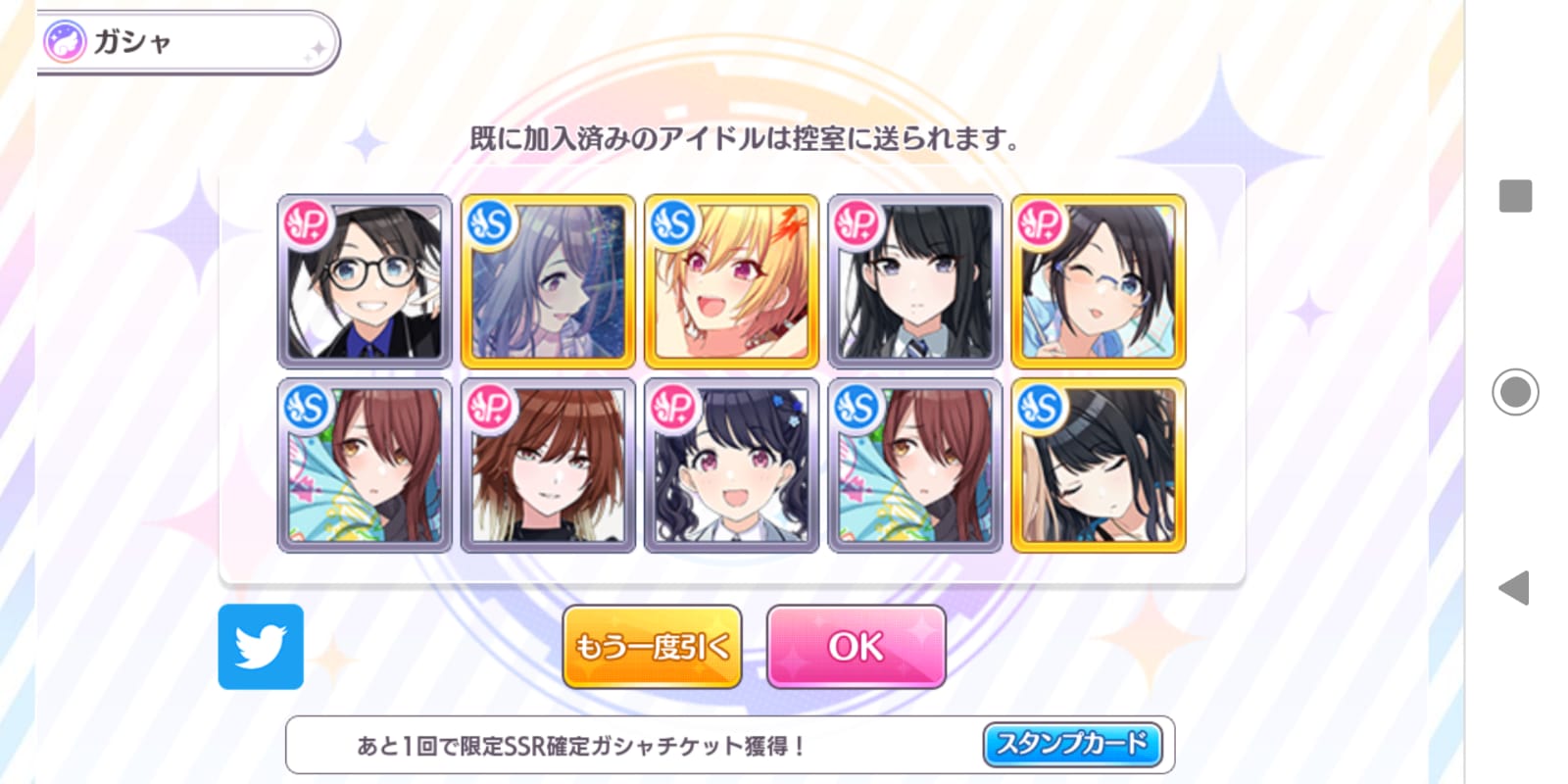
Task: Tap the Android recent apps square icon
Action: (1515, 196)
